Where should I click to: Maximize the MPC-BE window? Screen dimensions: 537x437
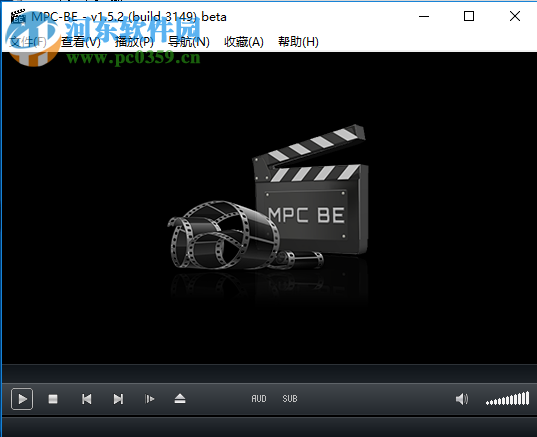[469, 16]
